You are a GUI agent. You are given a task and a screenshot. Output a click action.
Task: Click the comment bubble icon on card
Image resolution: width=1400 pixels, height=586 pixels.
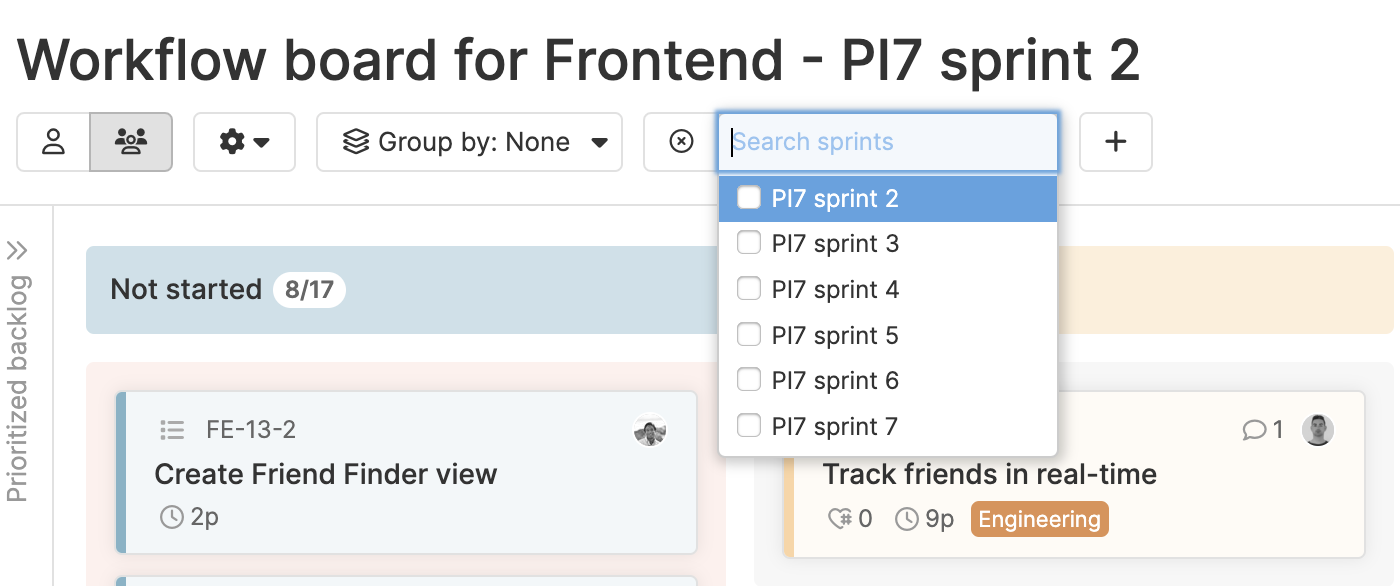(x=1253, y=430)
